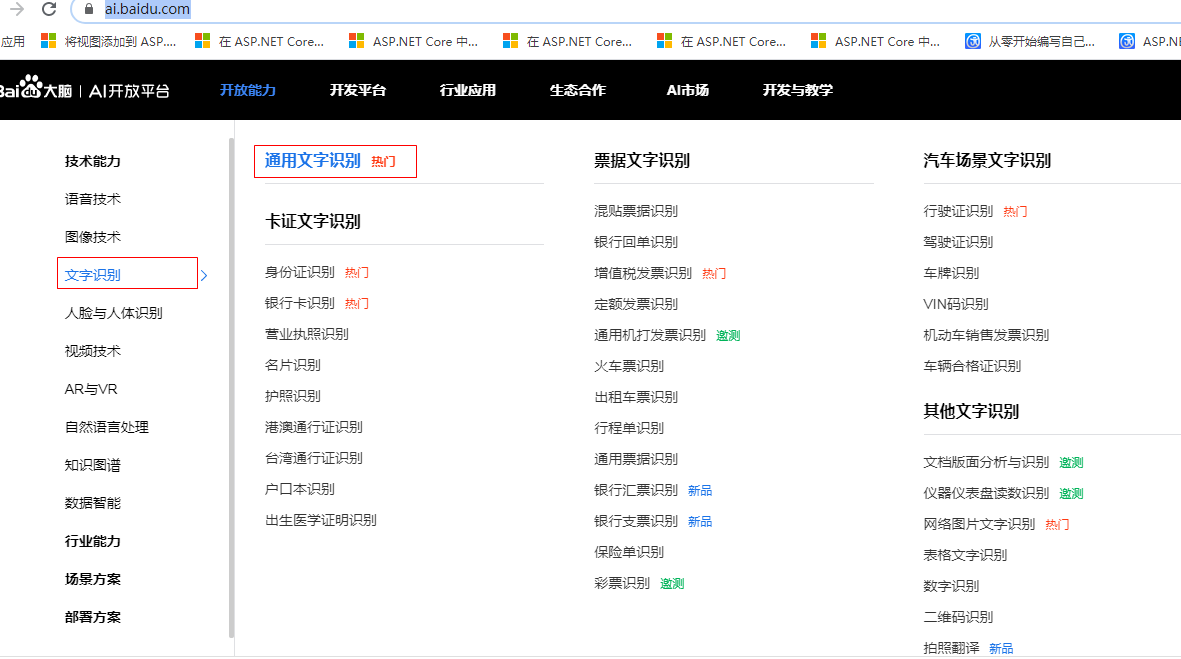Screen dimensions: 1181x659
Task: Click the browser reload icon
Action: 49,9
